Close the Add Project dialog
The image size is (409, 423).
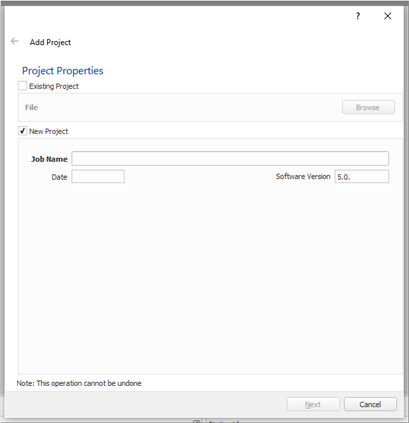(387, 16)
